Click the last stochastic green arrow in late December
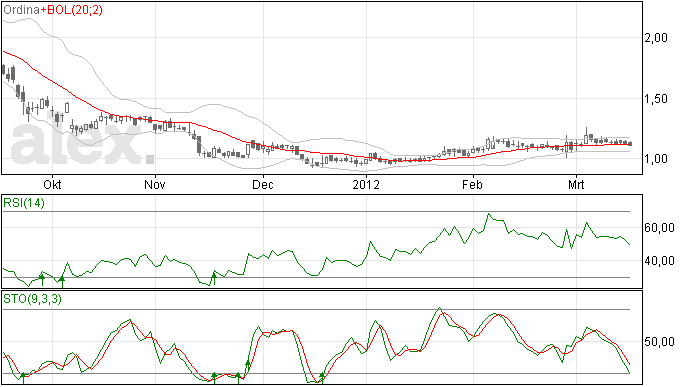Image resolution: width=690 pixels, height=387 pixels. point(322,378)
